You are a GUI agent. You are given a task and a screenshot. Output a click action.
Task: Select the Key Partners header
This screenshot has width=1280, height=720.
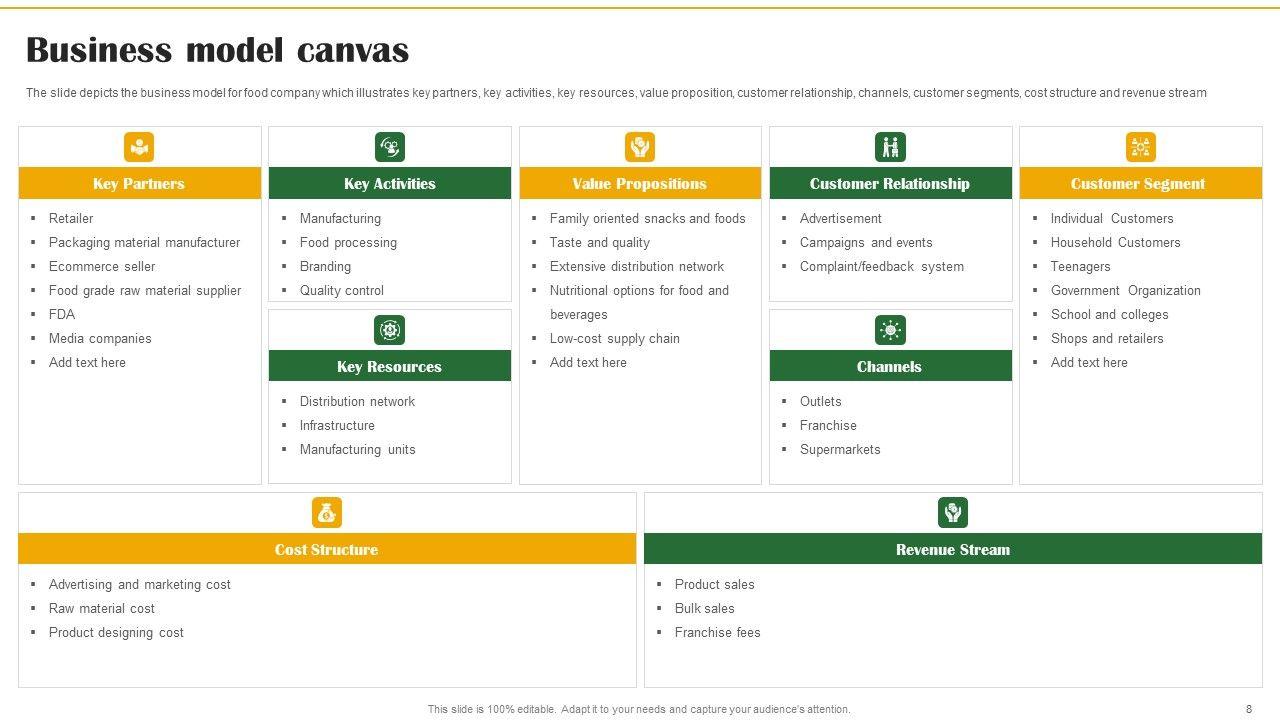pyautogui.click(x=139, y=183)
